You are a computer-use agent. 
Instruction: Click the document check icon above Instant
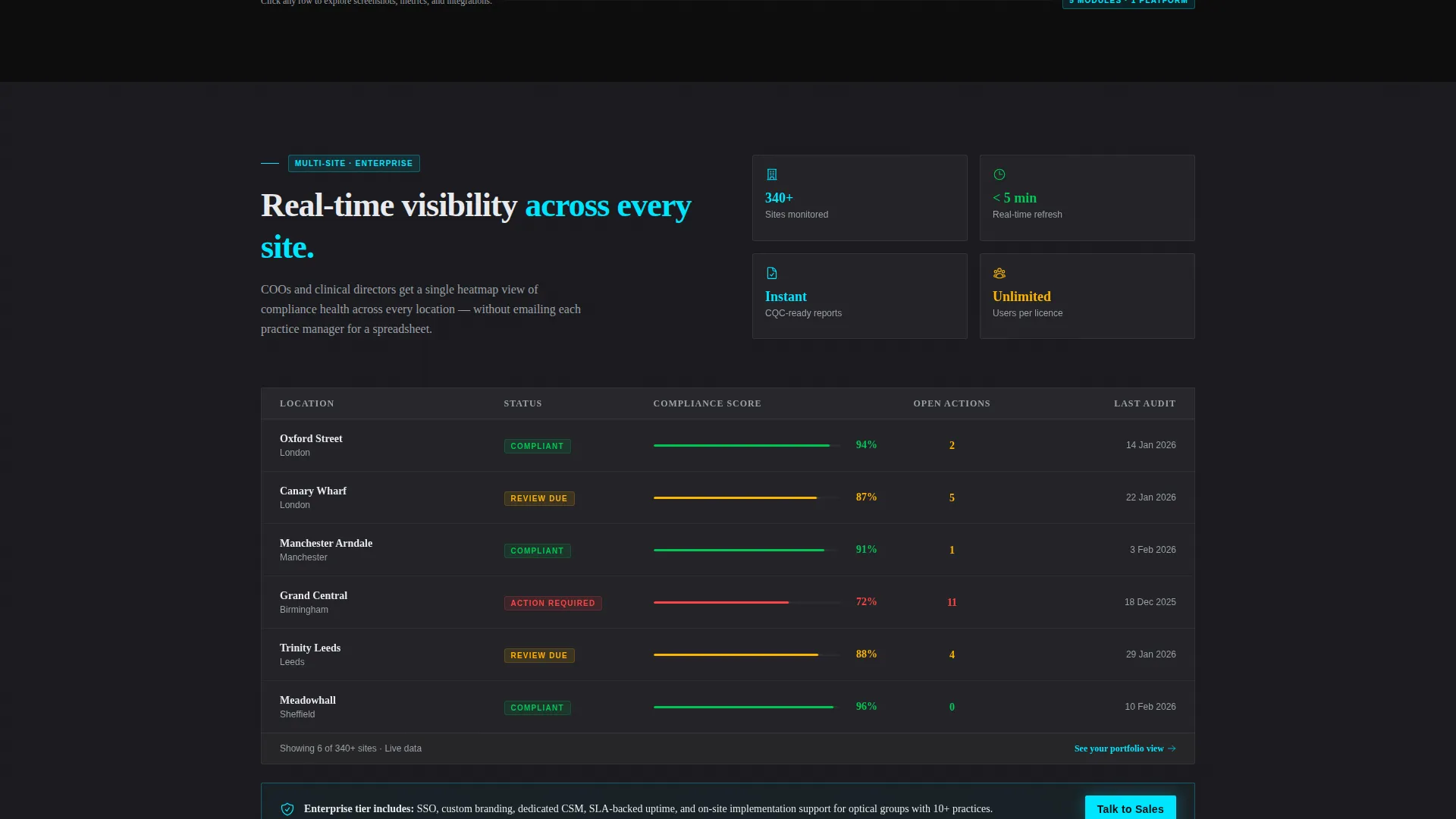(771, 273)
